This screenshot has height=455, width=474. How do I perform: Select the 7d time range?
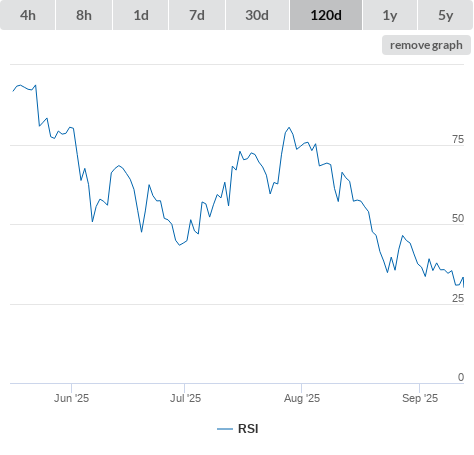click(197, 15)
